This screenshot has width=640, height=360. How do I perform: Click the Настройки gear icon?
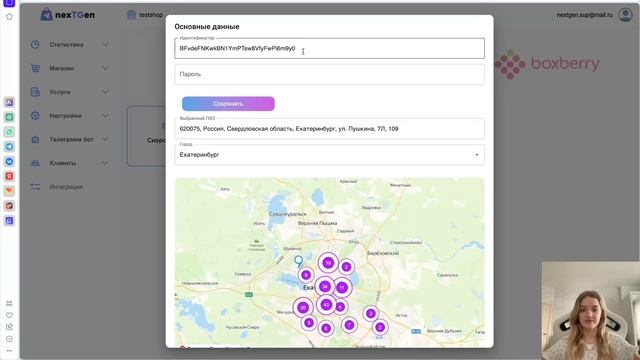coord(36,116)
